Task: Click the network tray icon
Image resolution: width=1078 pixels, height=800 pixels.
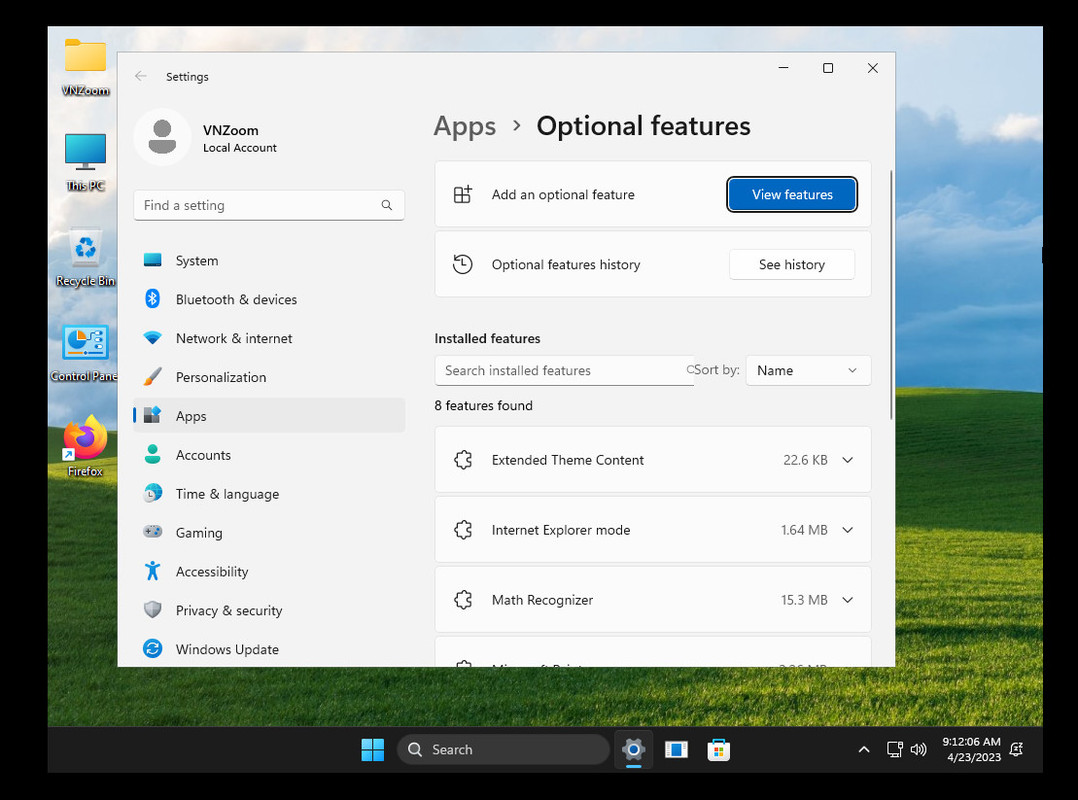Action: point(894,749)
